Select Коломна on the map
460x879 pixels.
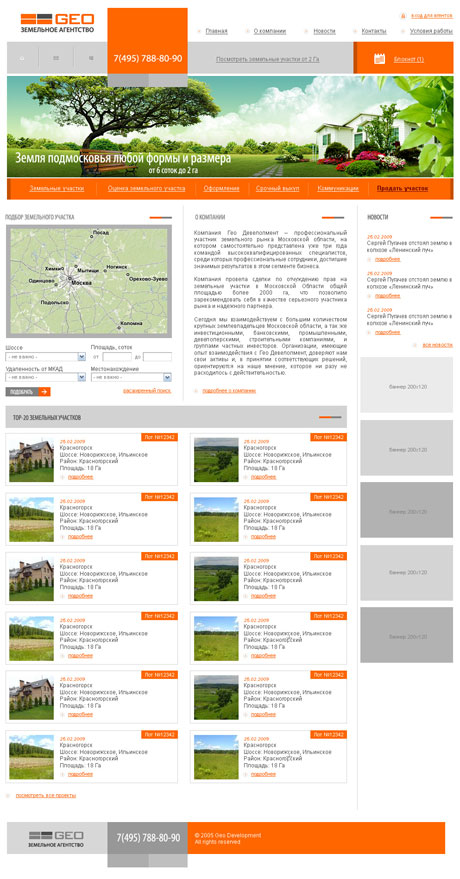[x=132, y=323]
